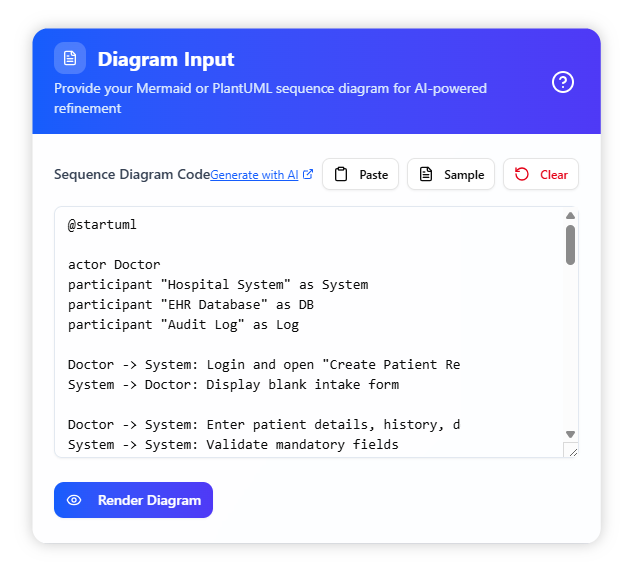Click the eye icon on Render Diagram

[x=74, y=500]
